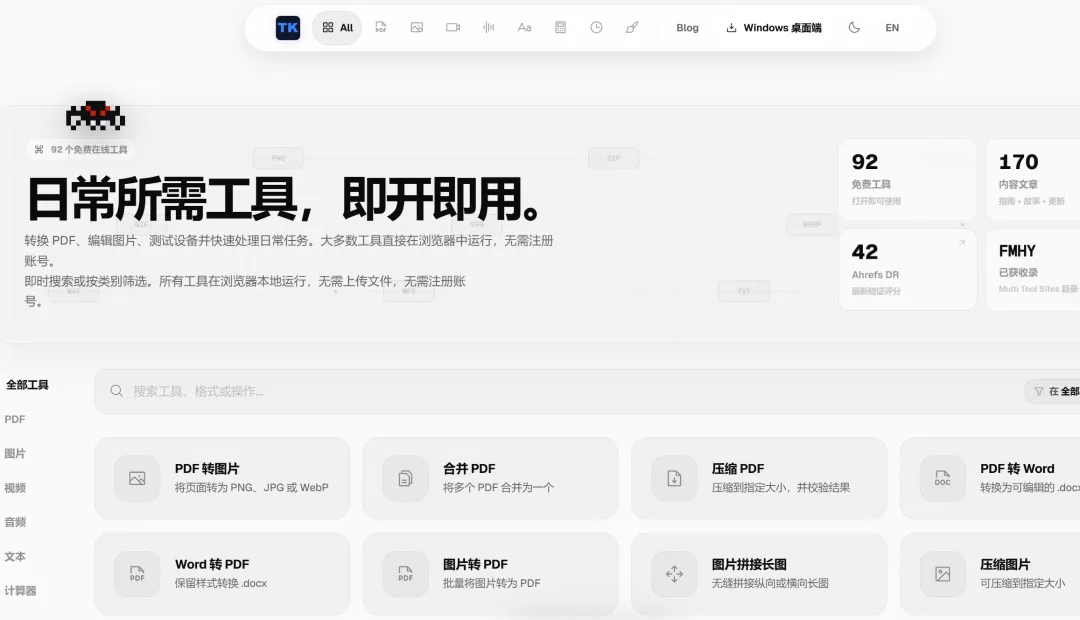Select 全部工具 in the sidebar
1080x620 pixels.
pos(28,385)
